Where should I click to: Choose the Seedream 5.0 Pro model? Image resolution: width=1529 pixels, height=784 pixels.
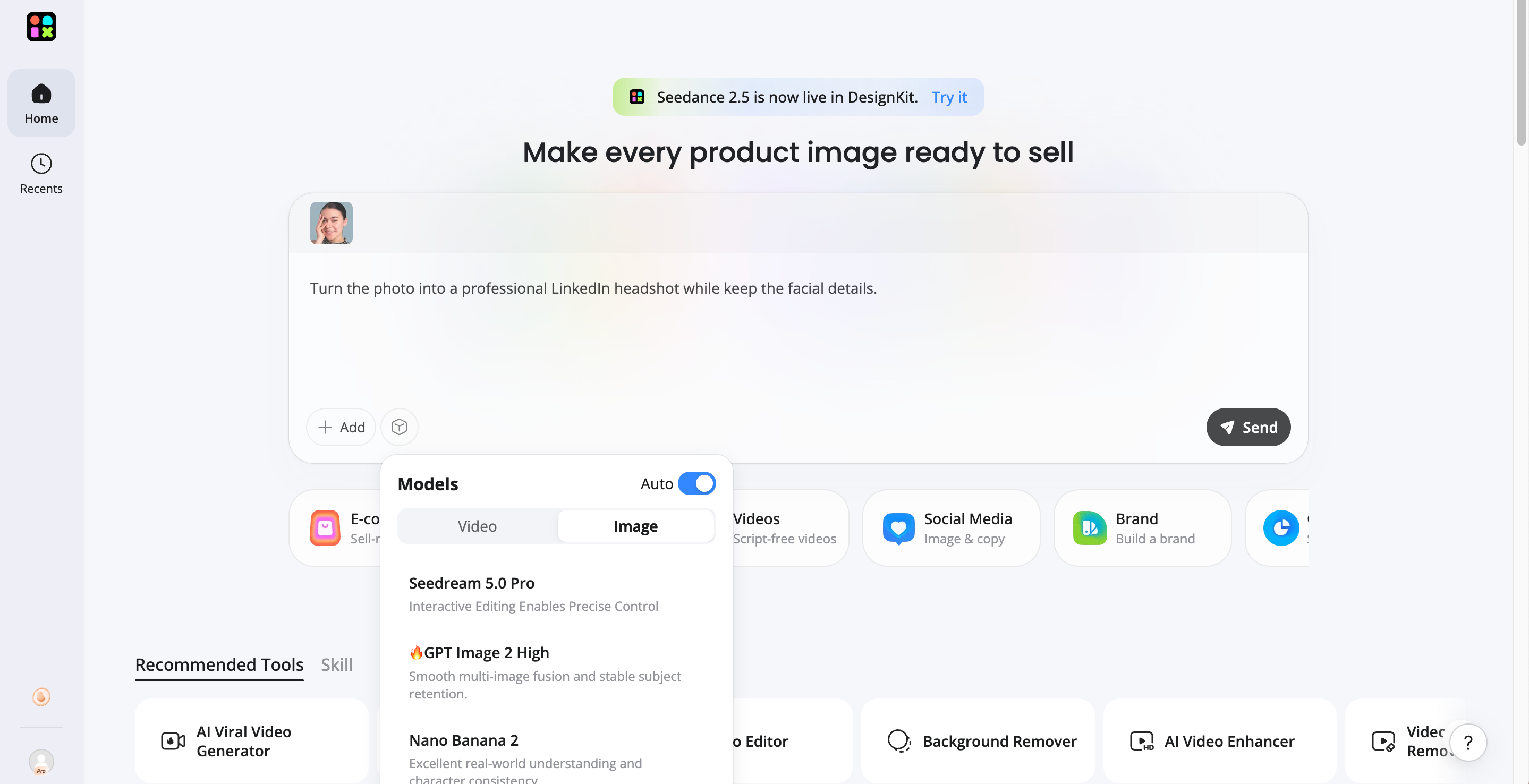(x=557, y=594)
